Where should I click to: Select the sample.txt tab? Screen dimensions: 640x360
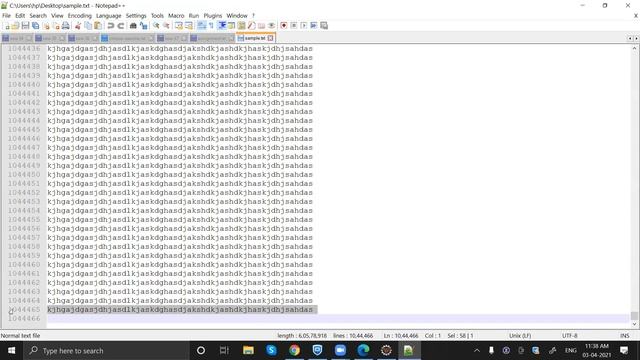pos(255,38)
